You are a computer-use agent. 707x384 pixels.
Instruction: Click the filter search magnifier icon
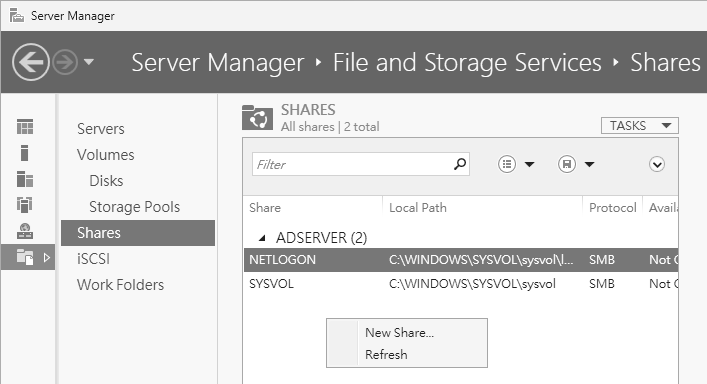(x=459, y=164)
